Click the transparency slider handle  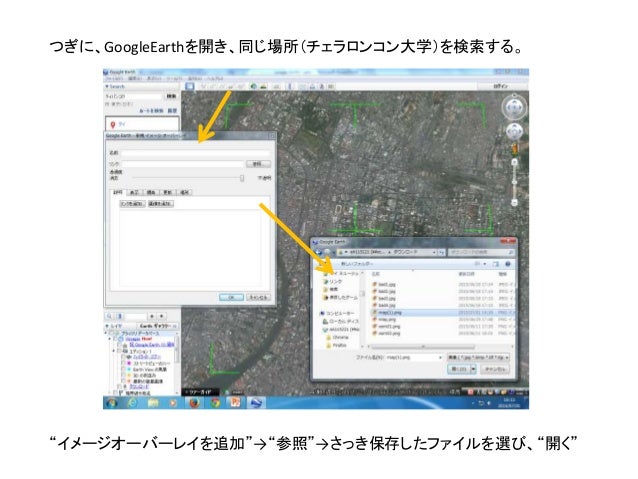pyautogui.click(x=242, y=178)
